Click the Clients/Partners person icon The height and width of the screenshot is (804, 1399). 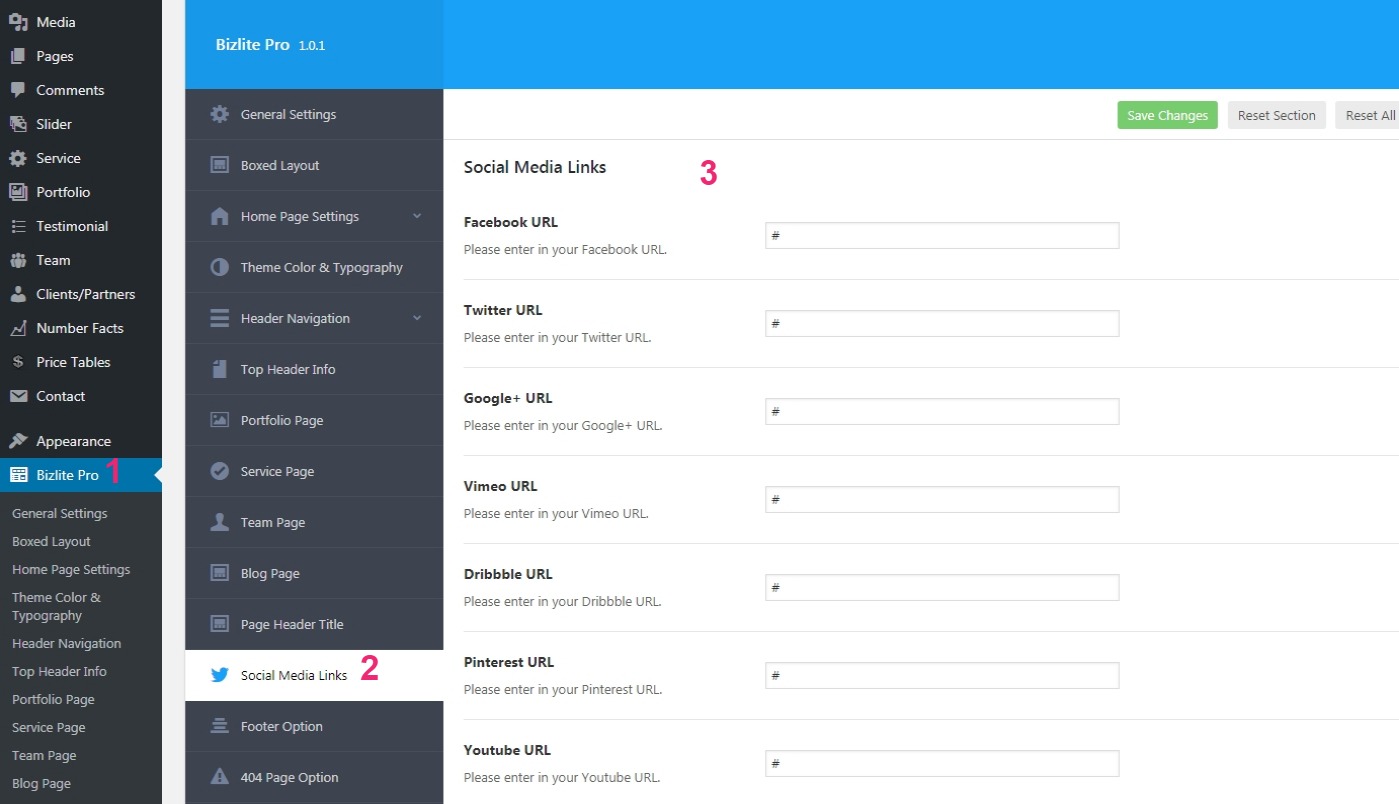[18, 294]
